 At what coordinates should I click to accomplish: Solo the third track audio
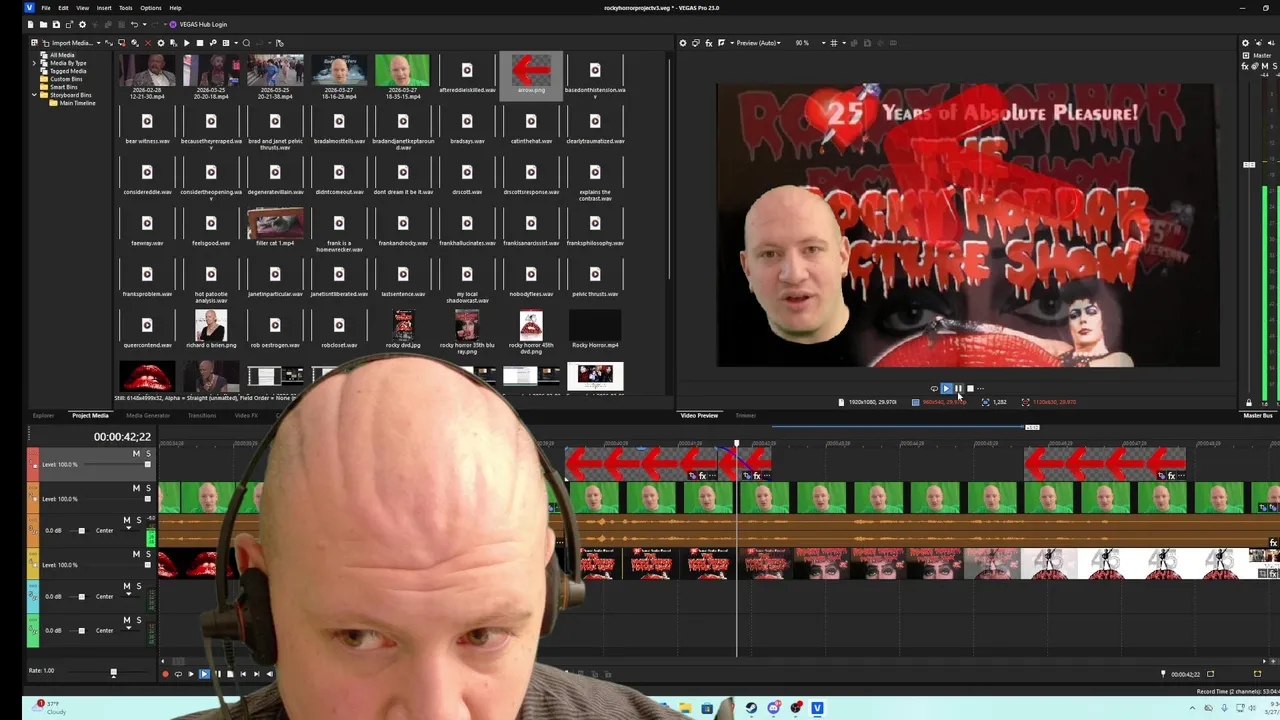[x=138, y=520]
